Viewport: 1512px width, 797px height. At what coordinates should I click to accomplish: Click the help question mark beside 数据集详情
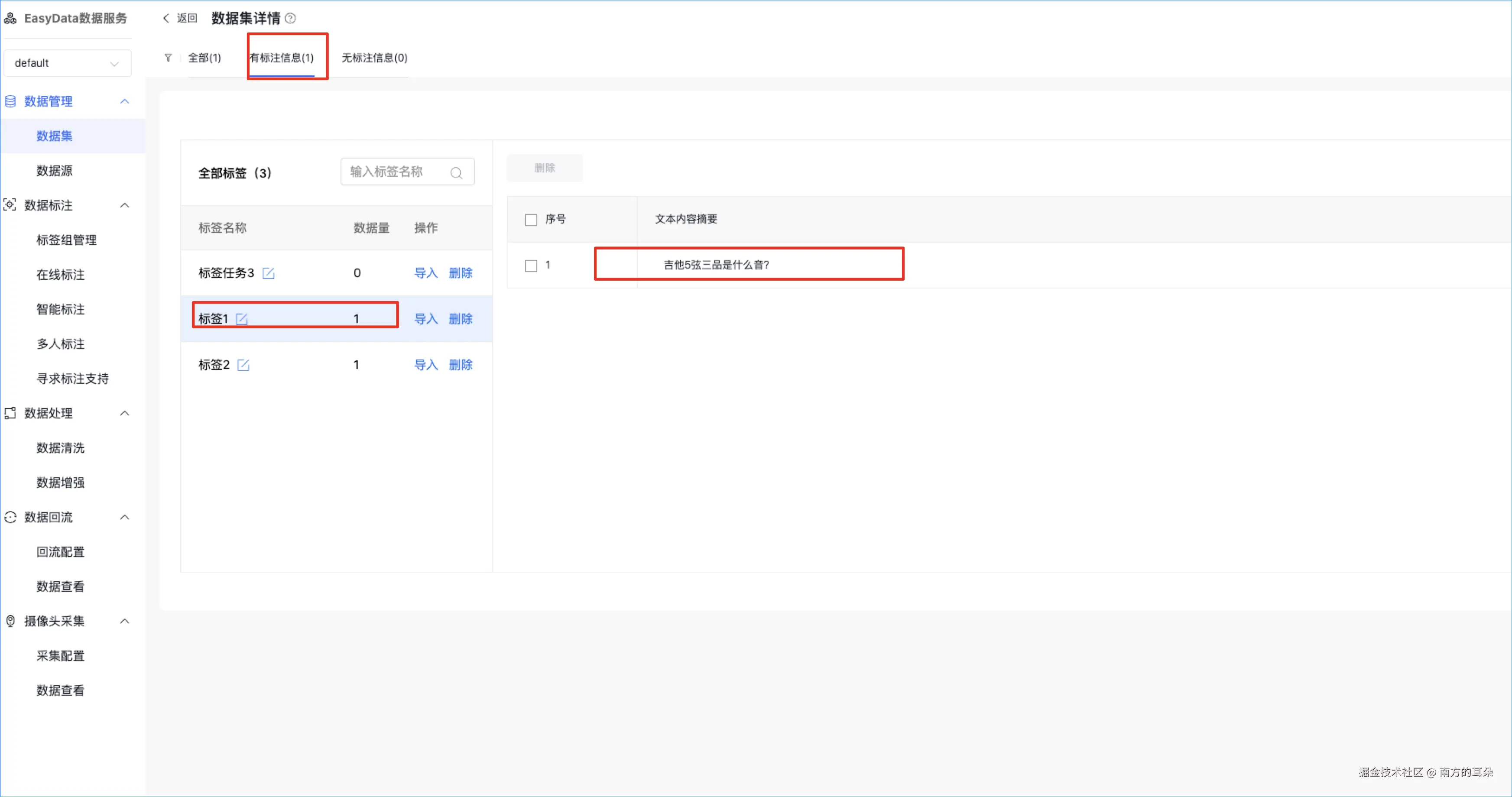click(291, 18)
